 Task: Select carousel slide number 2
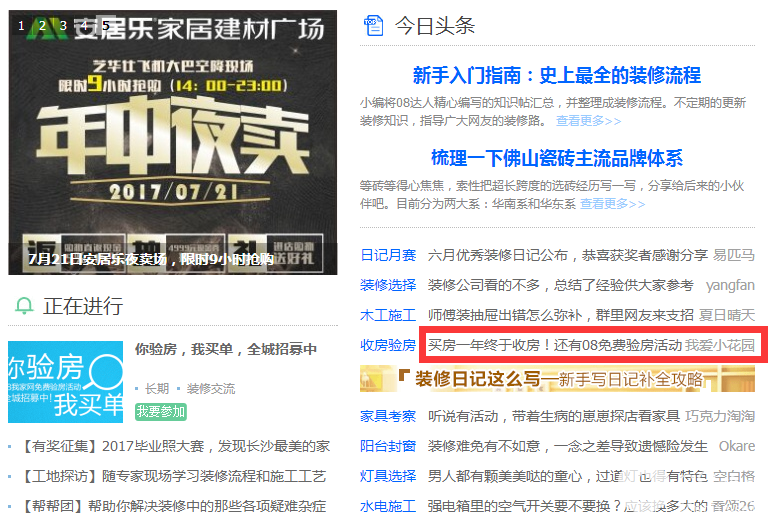click(x=42, y=26)
